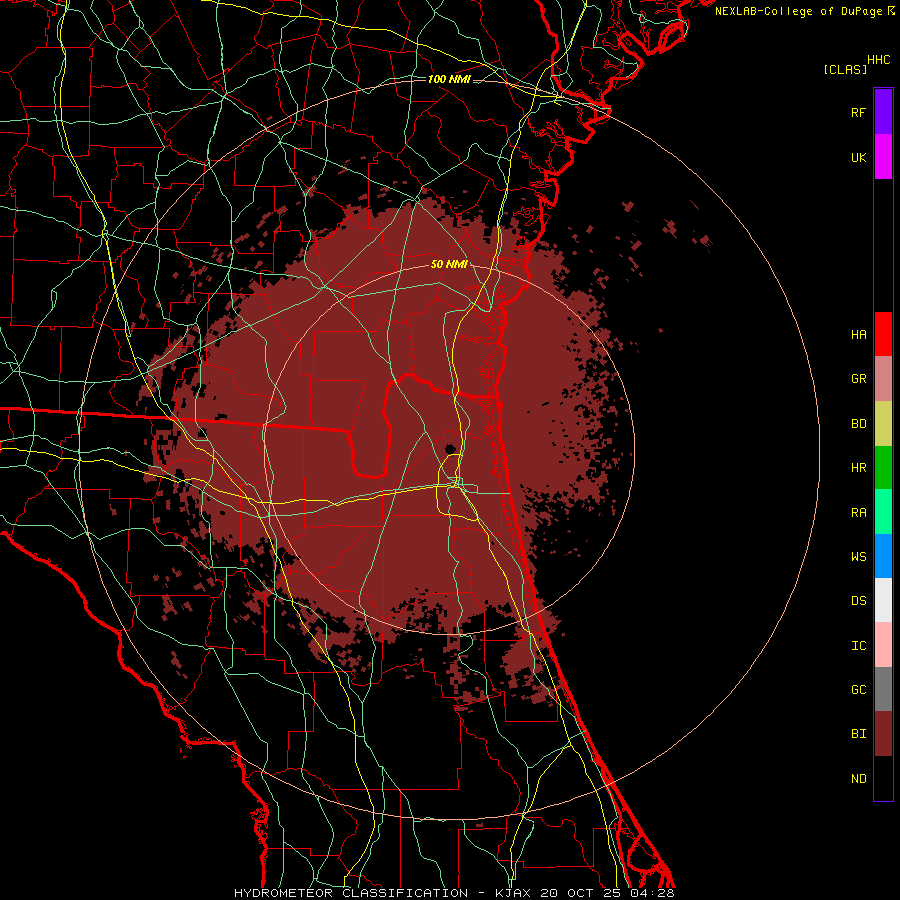The width and height of the screenshot is (900, 900).
Task: Click the HHC product code label
Action: (x=878, y=60)
